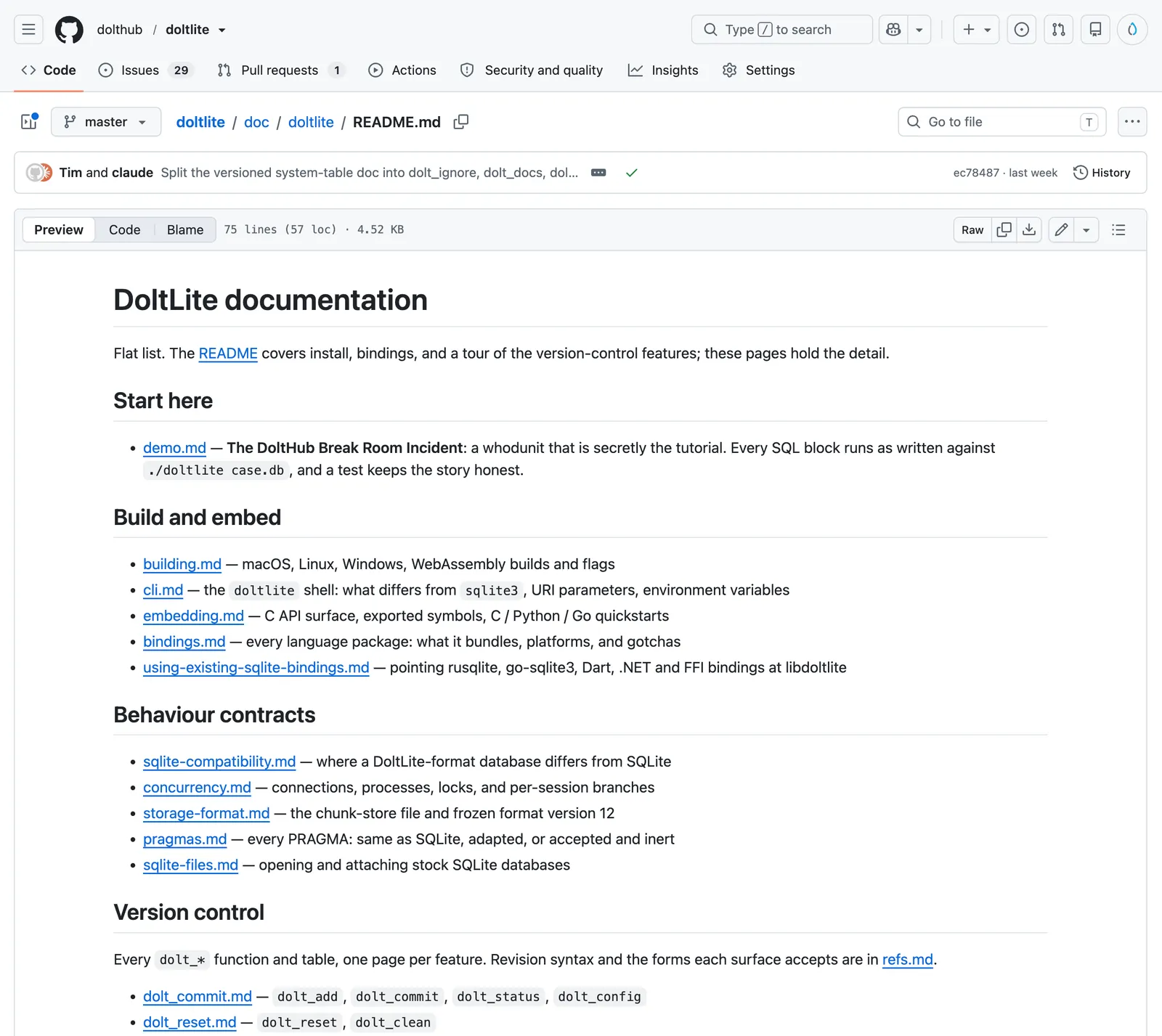Screen dimensions: 1162x1036
Task: Open refs.md link
Action: (x=908, y=960)
